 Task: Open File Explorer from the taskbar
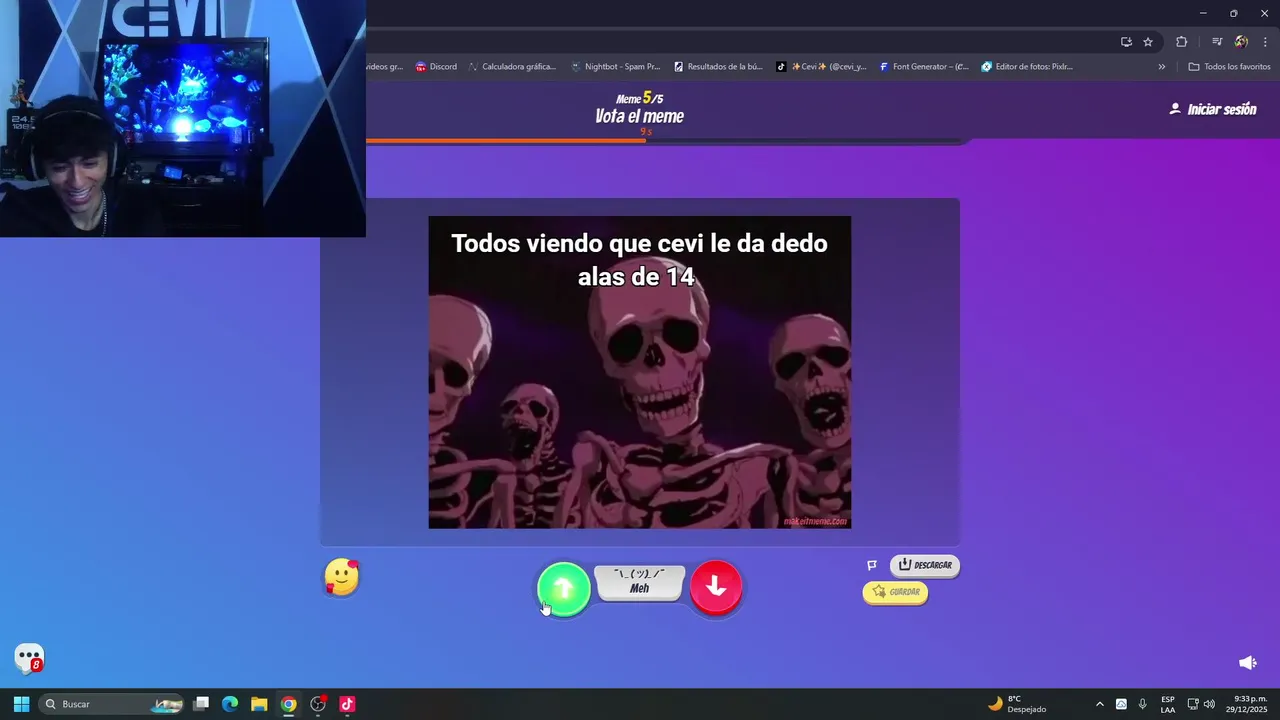(259, 704)
